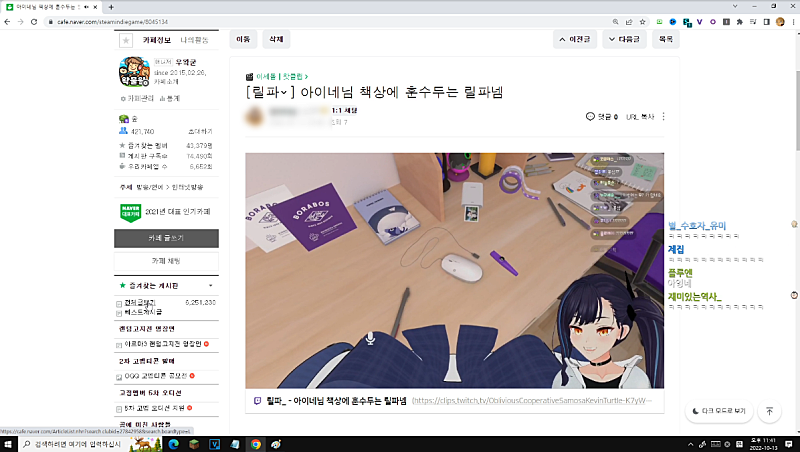Screen dimensions: 800x452
Task: Click the 이동 button above the post
Action: (x=243, y=39)
